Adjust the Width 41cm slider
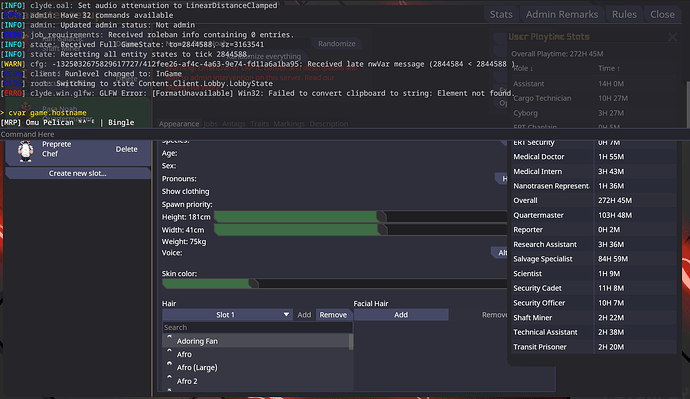Viewport: 690px width, 399px height. coord(361,230)
